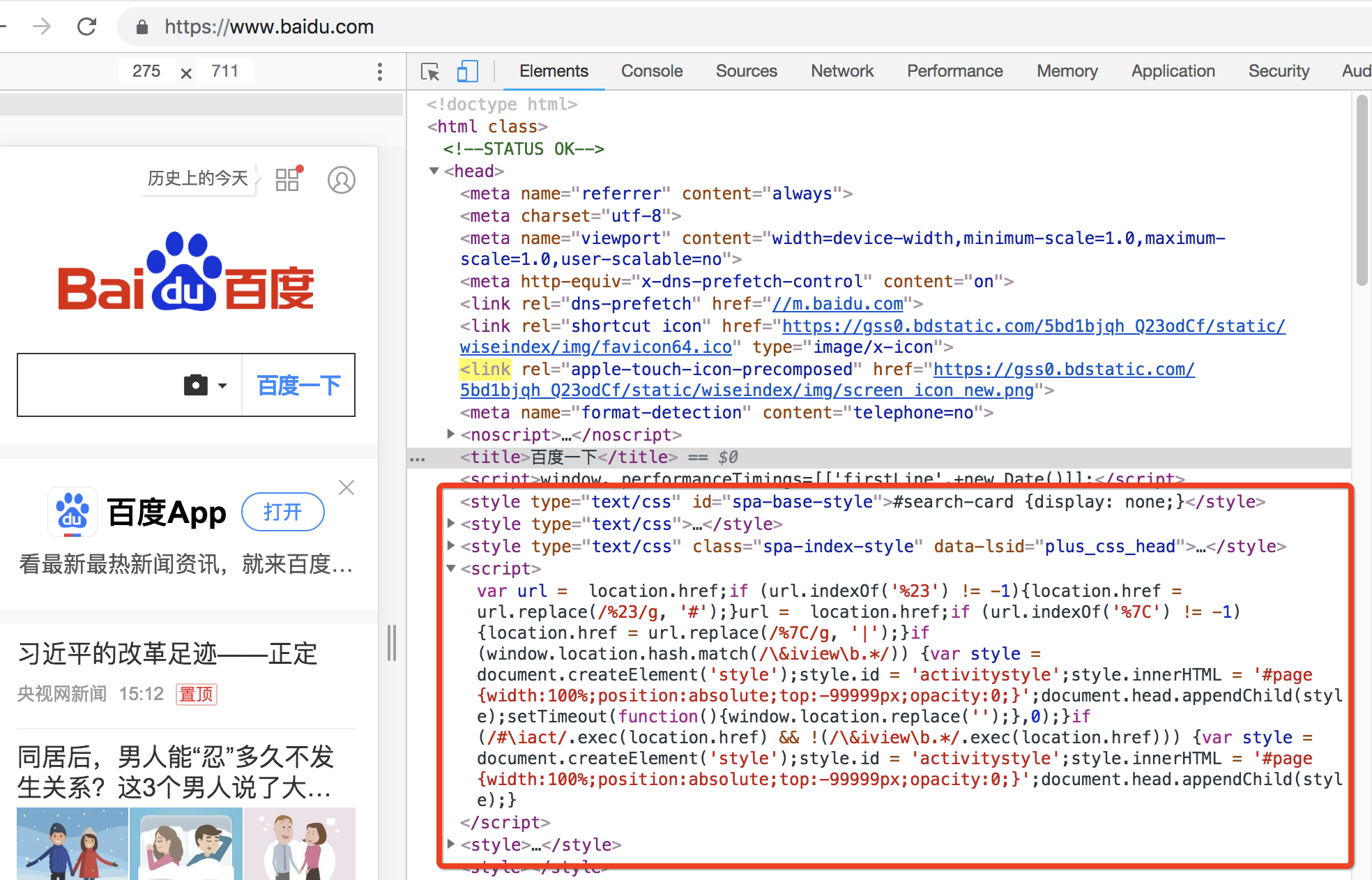Click the Elements panel vertical scrollbar
The image size is (1372, 880).
(1362, 190)
